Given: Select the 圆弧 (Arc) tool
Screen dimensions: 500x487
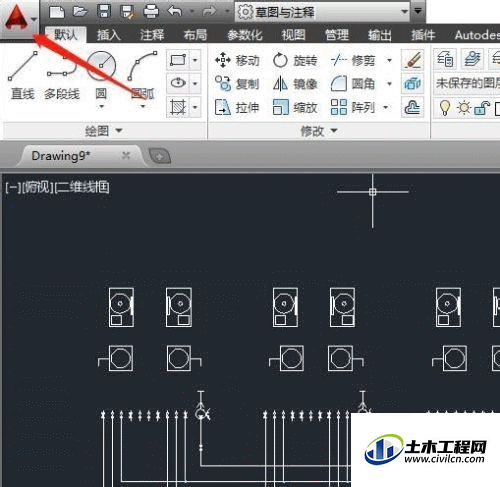Looking at the screenshot, I should click(143, 76).
